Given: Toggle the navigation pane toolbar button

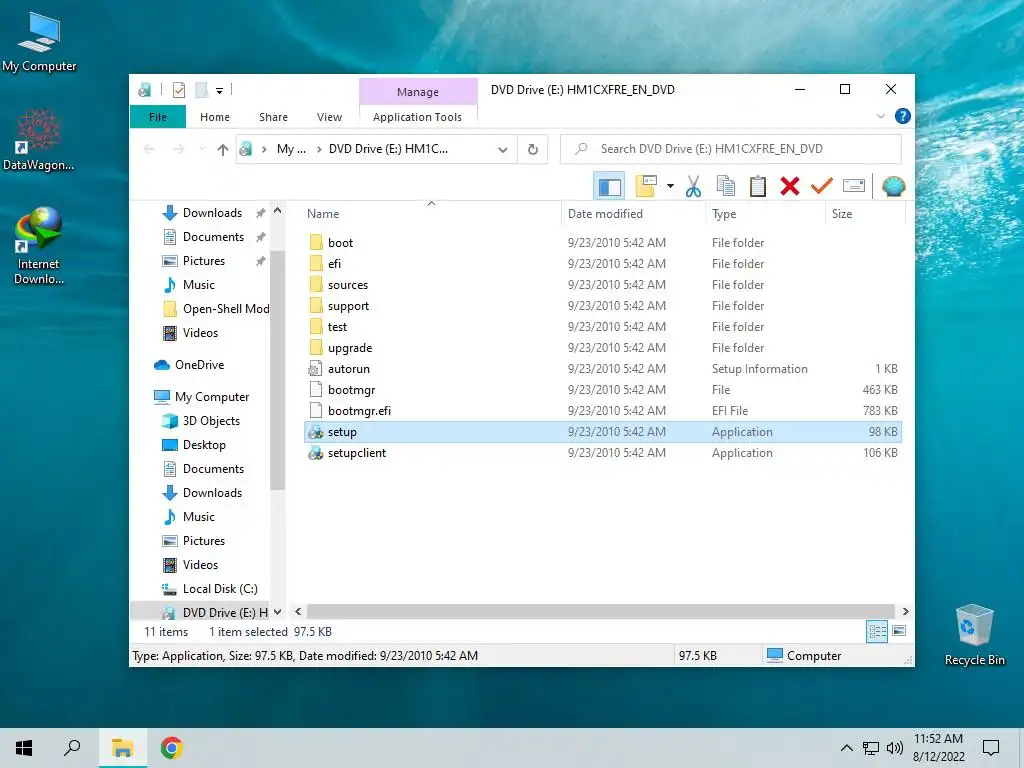Looking at the screenshot, I should (609, 186).
